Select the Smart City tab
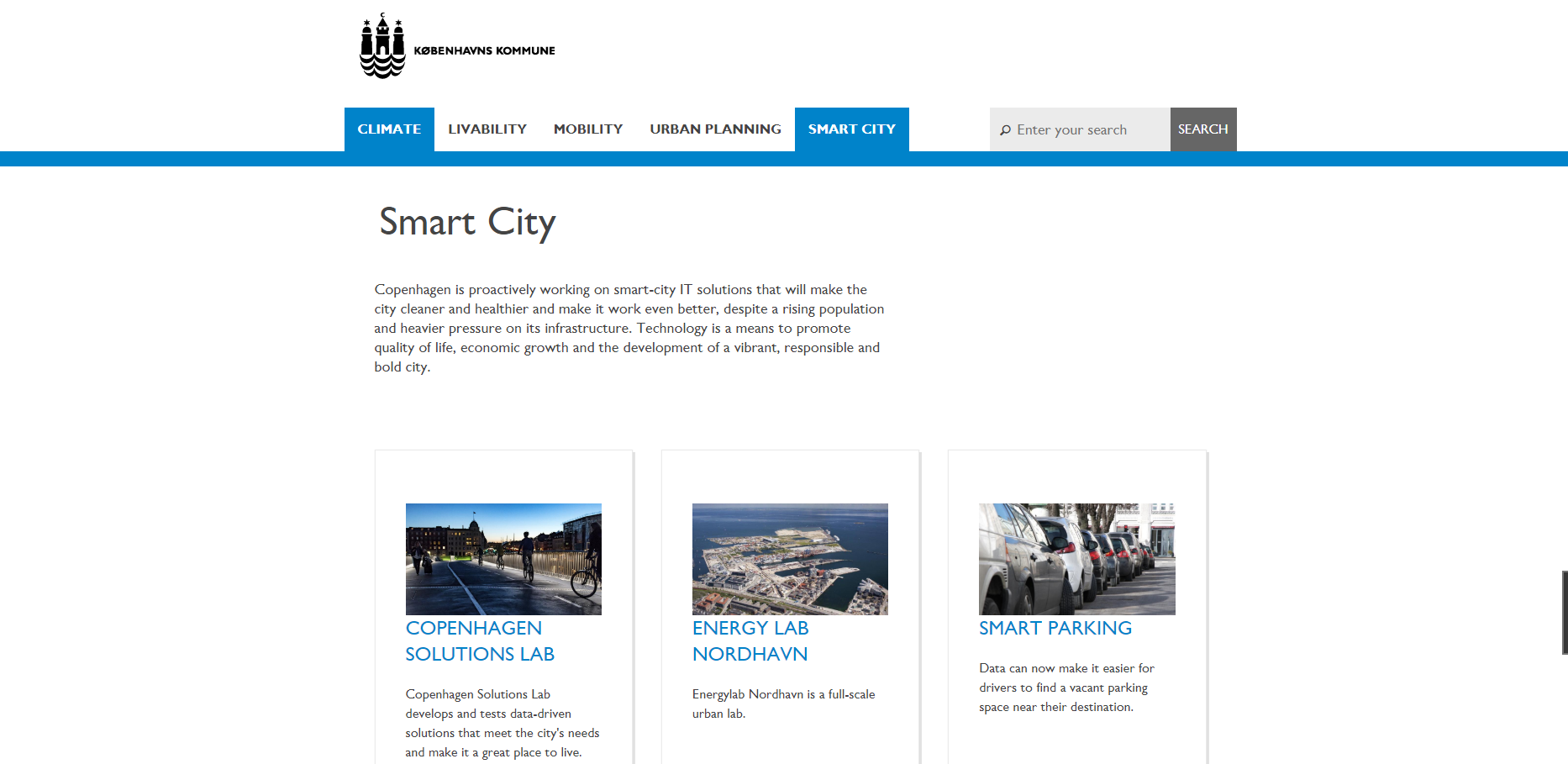Viewport: 1568px width, 764px height. pos(851,129)
